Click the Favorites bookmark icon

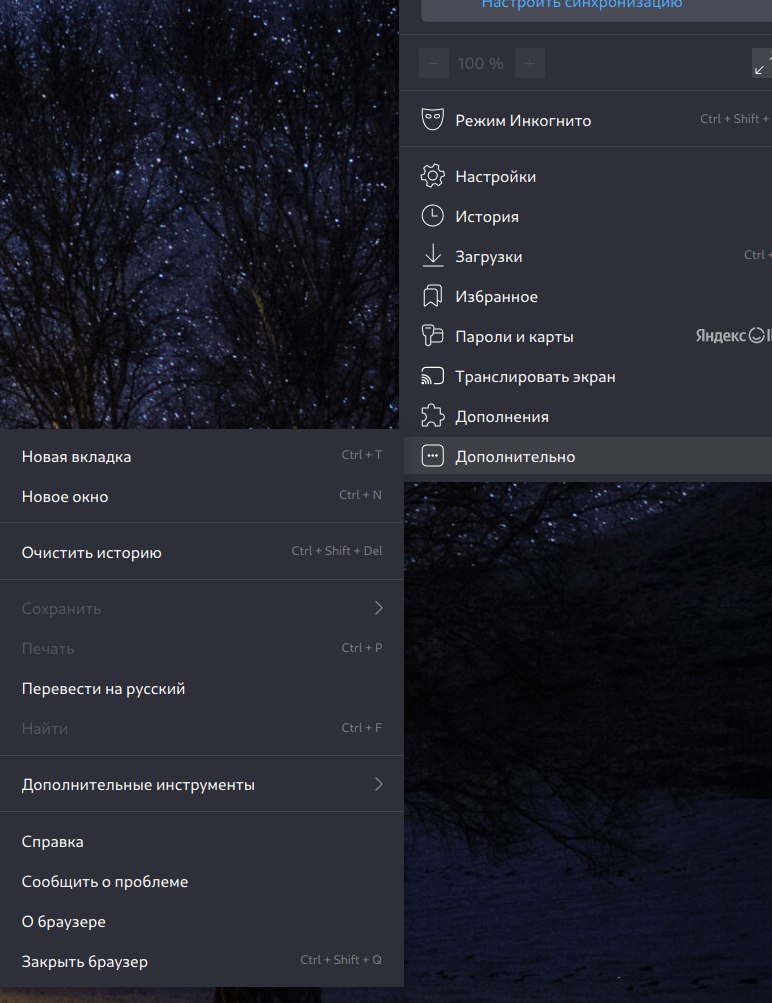point(432,296)
